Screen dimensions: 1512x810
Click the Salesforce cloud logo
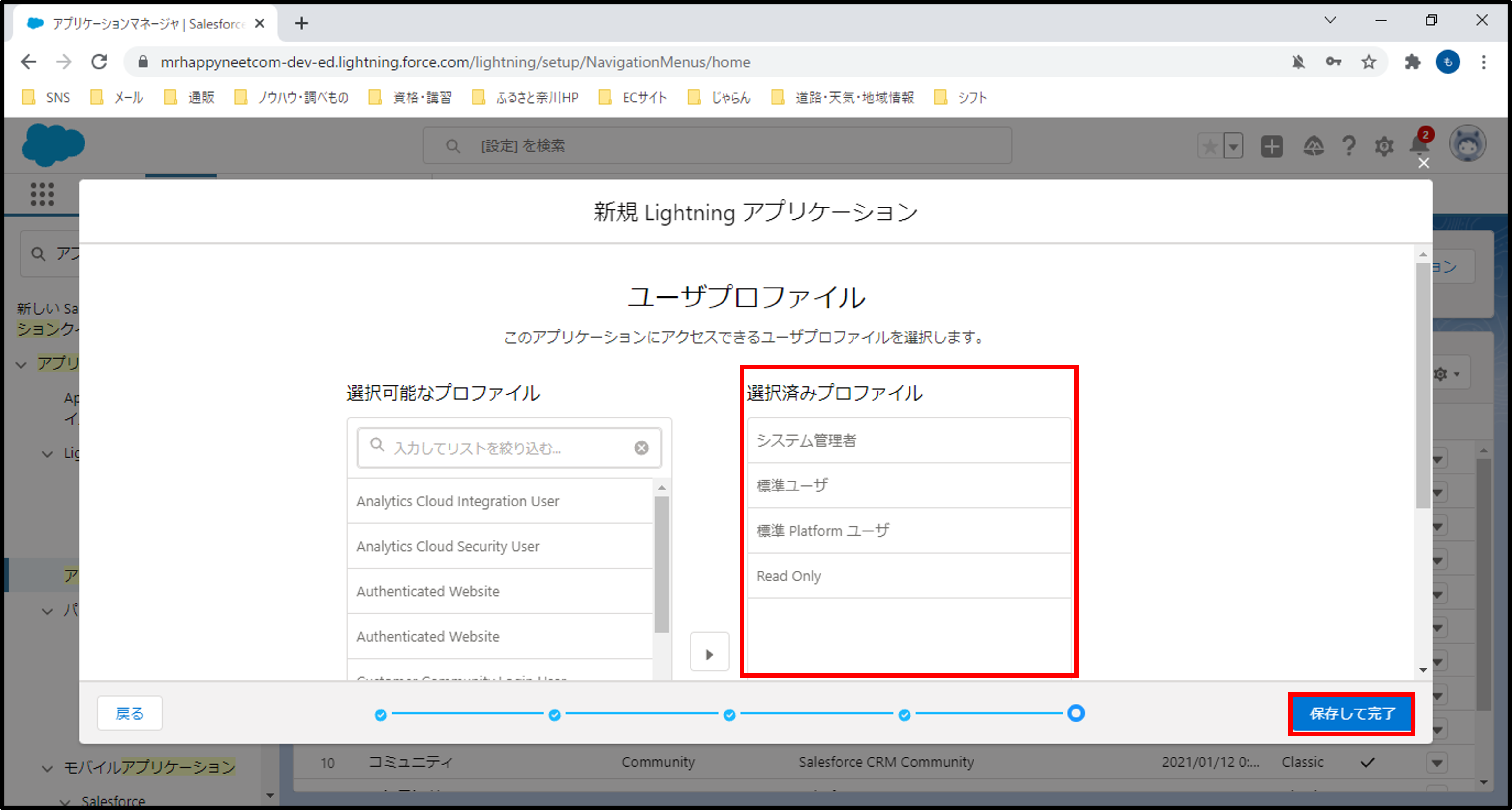(53, 145)
